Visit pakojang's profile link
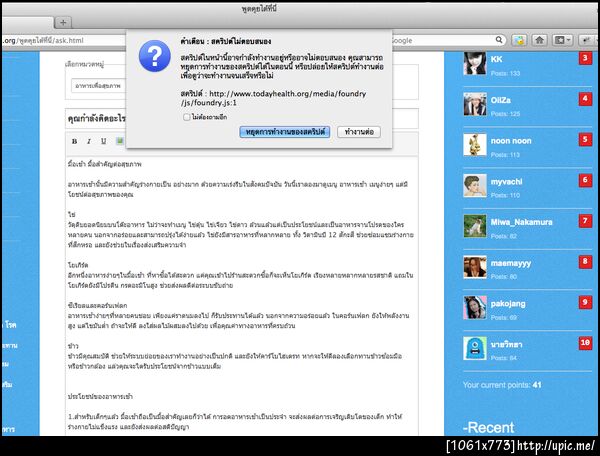 508,304
